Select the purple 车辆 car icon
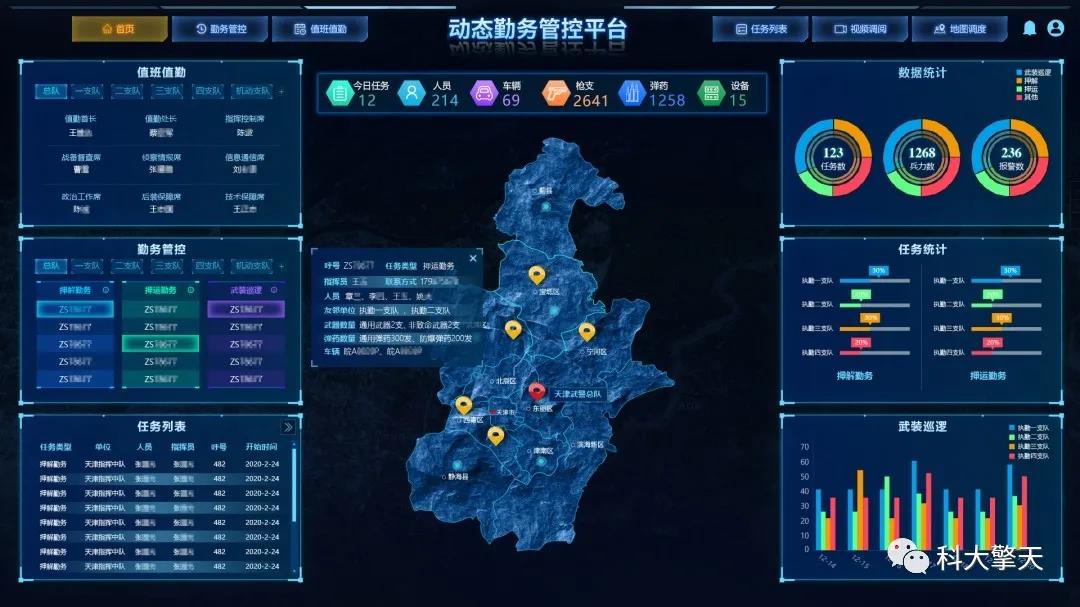This screenshot has width=1080, height=607. coord(484,92)
